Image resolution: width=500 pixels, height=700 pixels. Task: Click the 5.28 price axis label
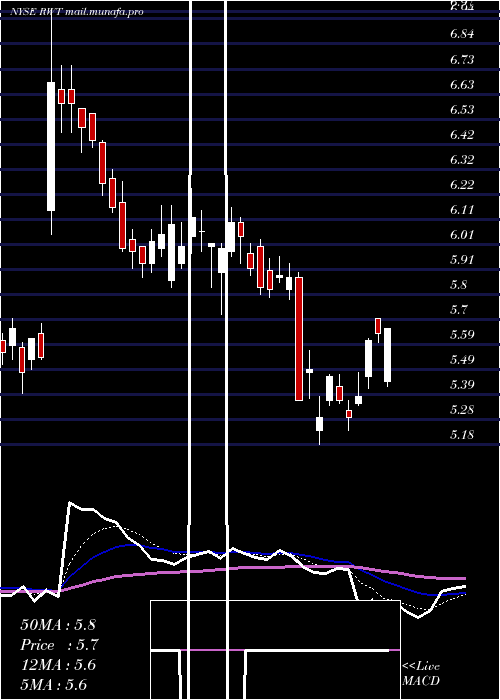coord(462,409)
